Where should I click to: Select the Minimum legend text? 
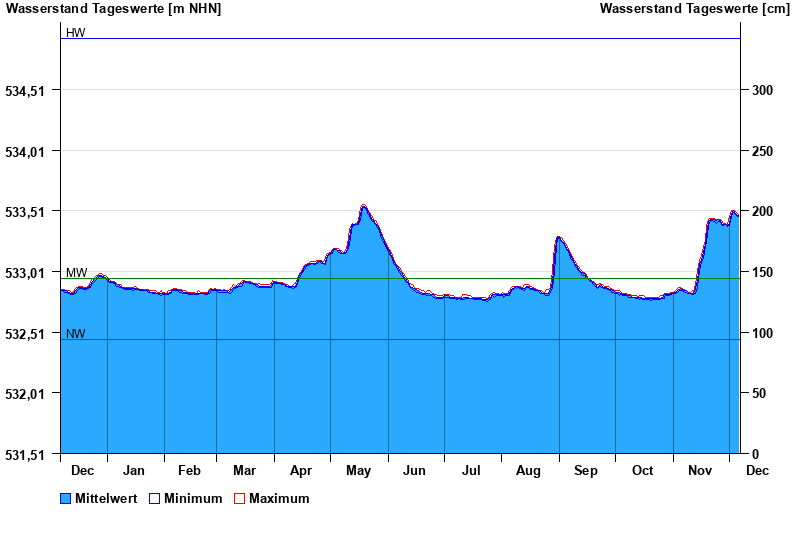click(x=193, y=499)
